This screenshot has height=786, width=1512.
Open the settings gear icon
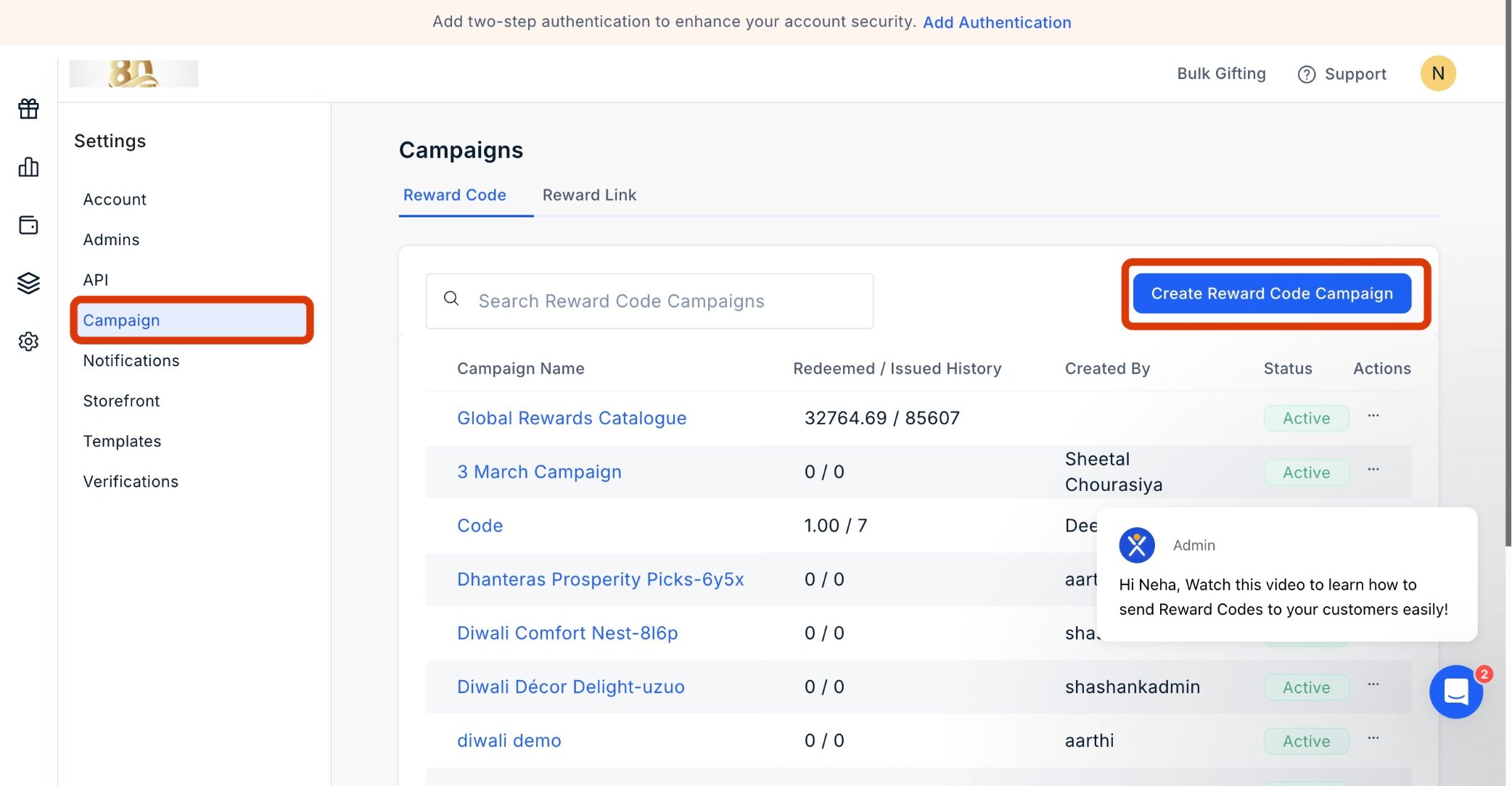[x=28, y=342]
